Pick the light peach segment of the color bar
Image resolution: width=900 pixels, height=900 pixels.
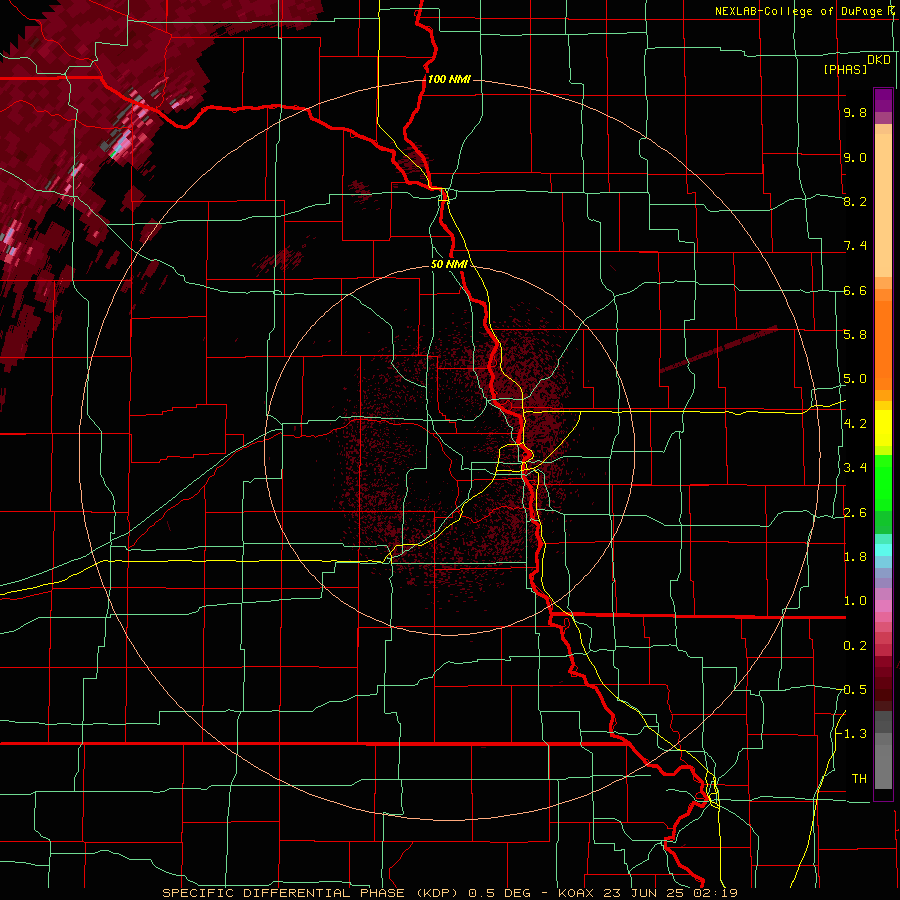click(883, 205)
